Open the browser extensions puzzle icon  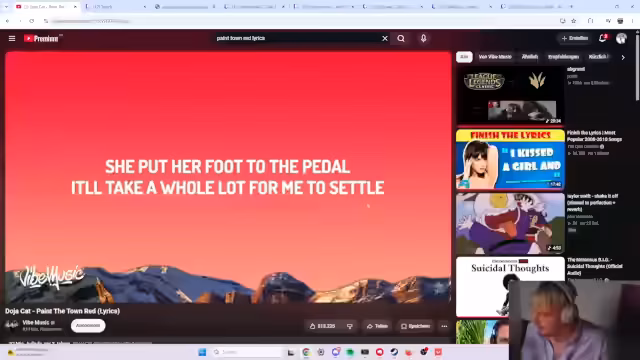[x=590, y=21]
